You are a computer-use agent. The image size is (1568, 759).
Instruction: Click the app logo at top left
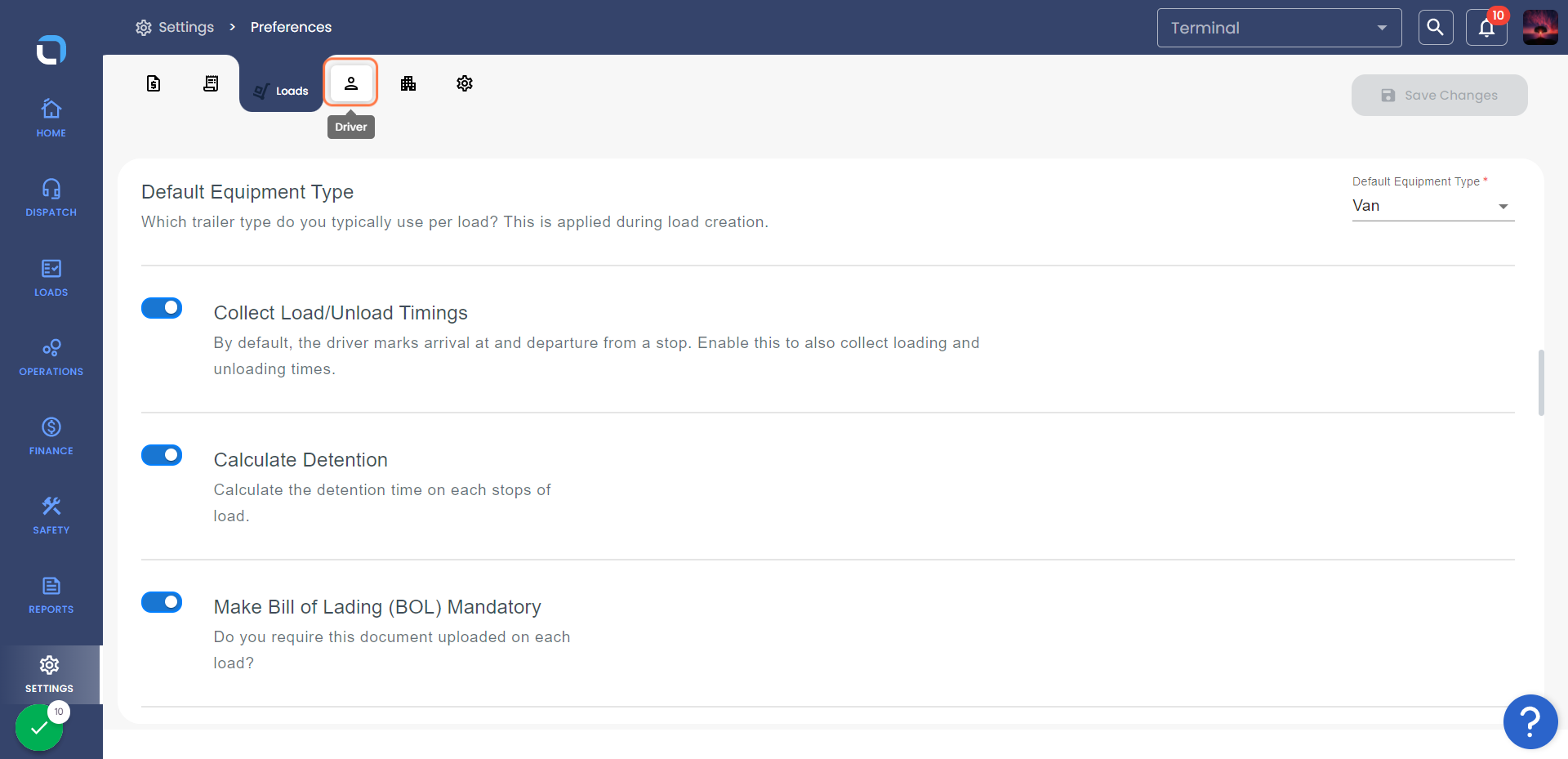coord(51,49)
